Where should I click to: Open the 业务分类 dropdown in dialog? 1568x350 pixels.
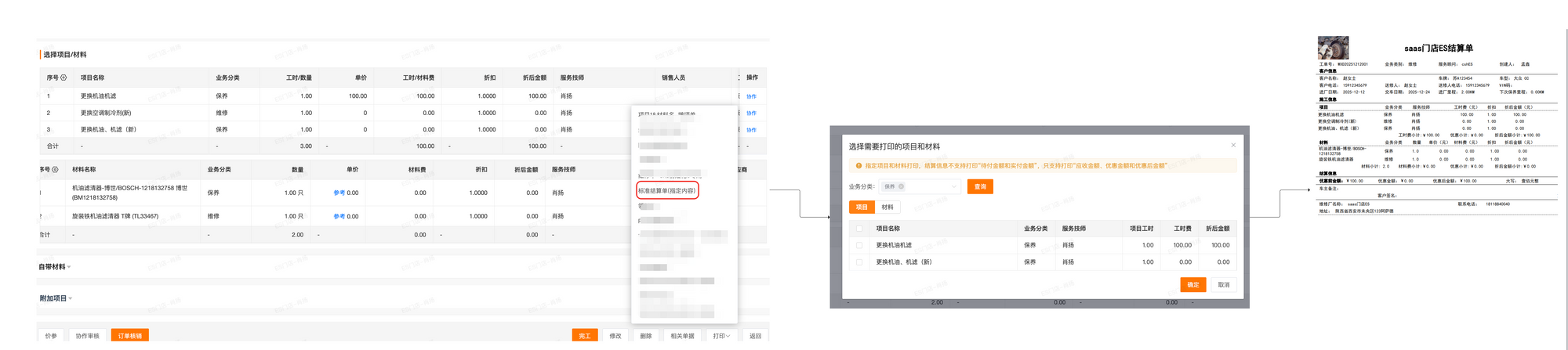coord(953,187)
